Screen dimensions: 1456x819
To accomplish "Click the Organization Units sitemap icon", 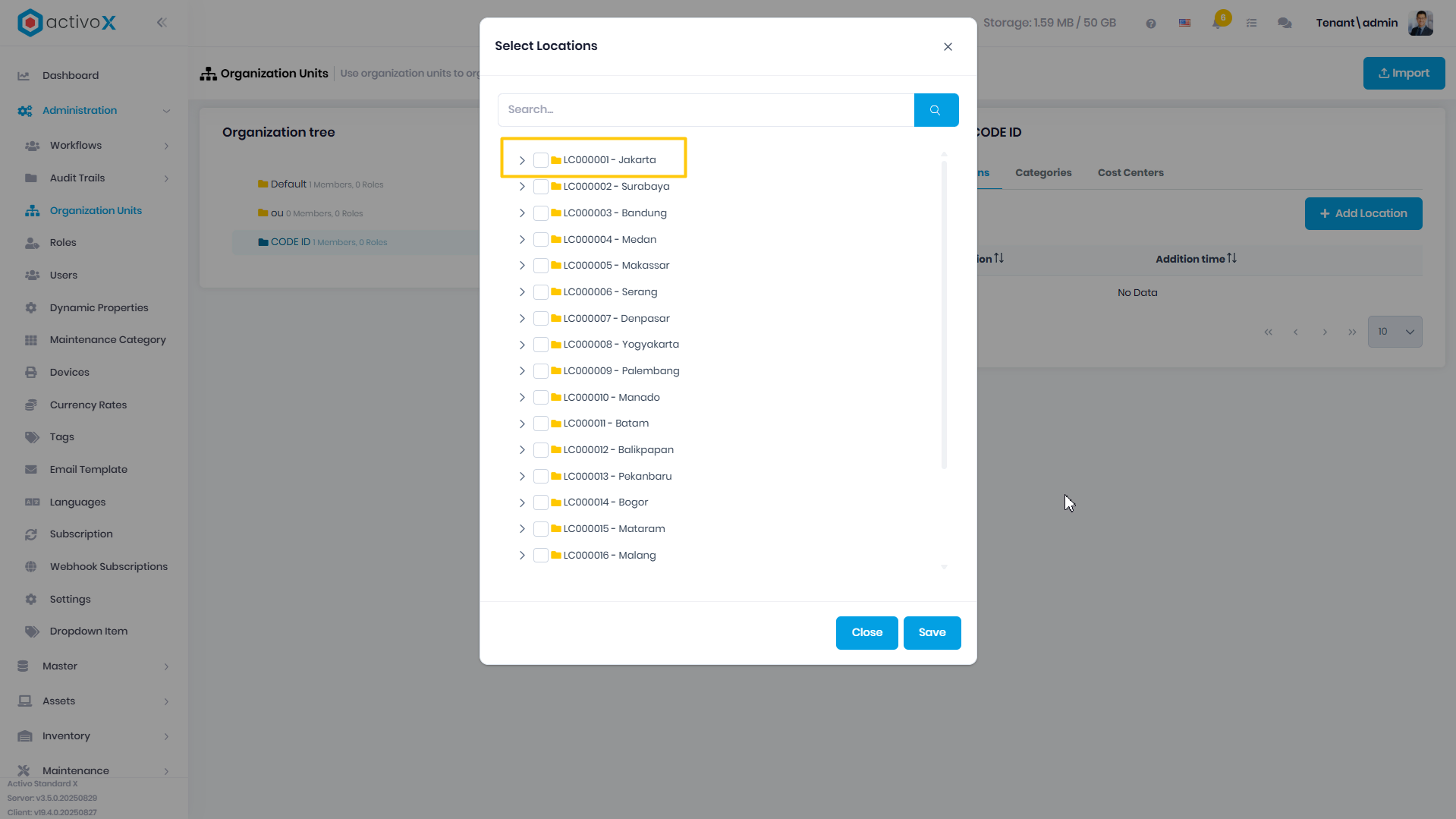I will [32, 211].
